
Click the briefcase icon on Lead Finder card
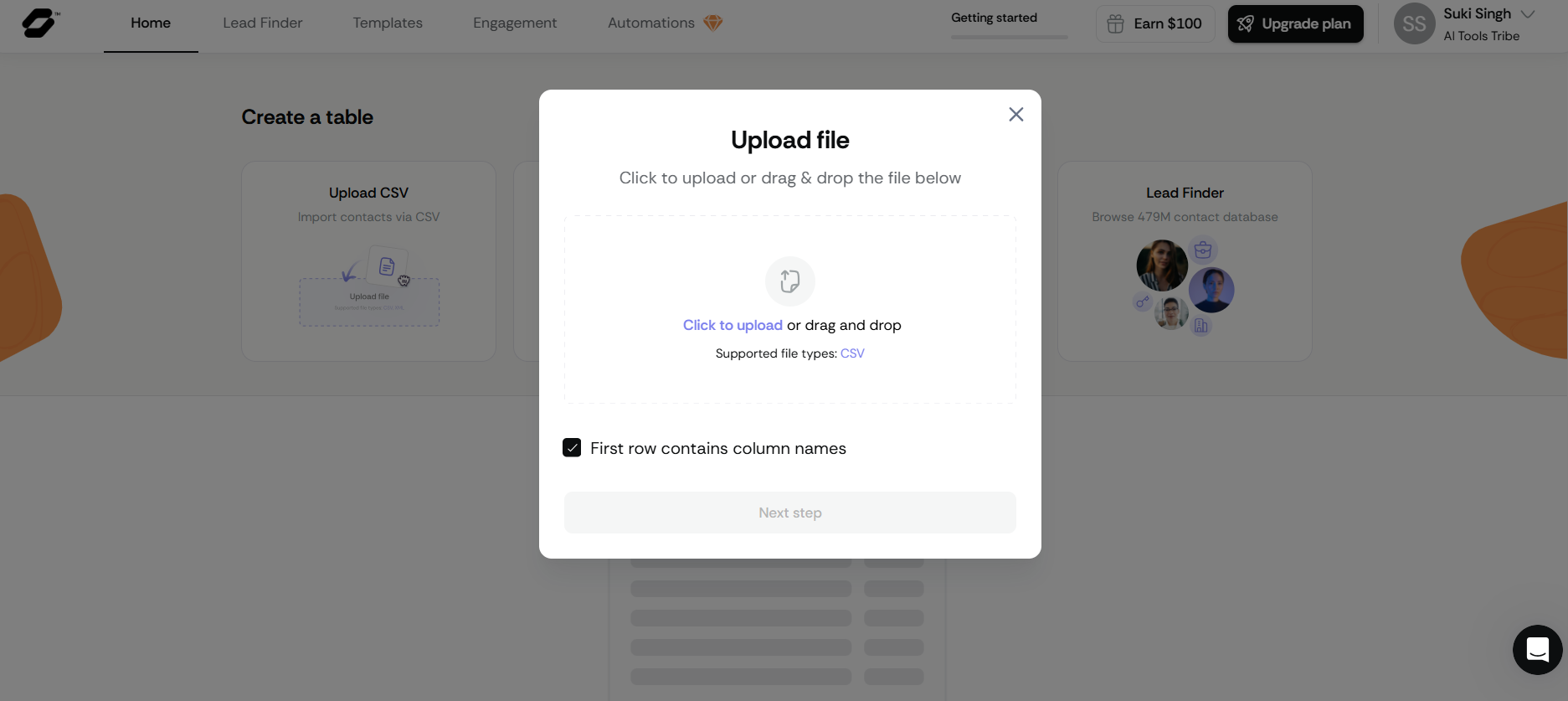click(x=1203, y=249)
